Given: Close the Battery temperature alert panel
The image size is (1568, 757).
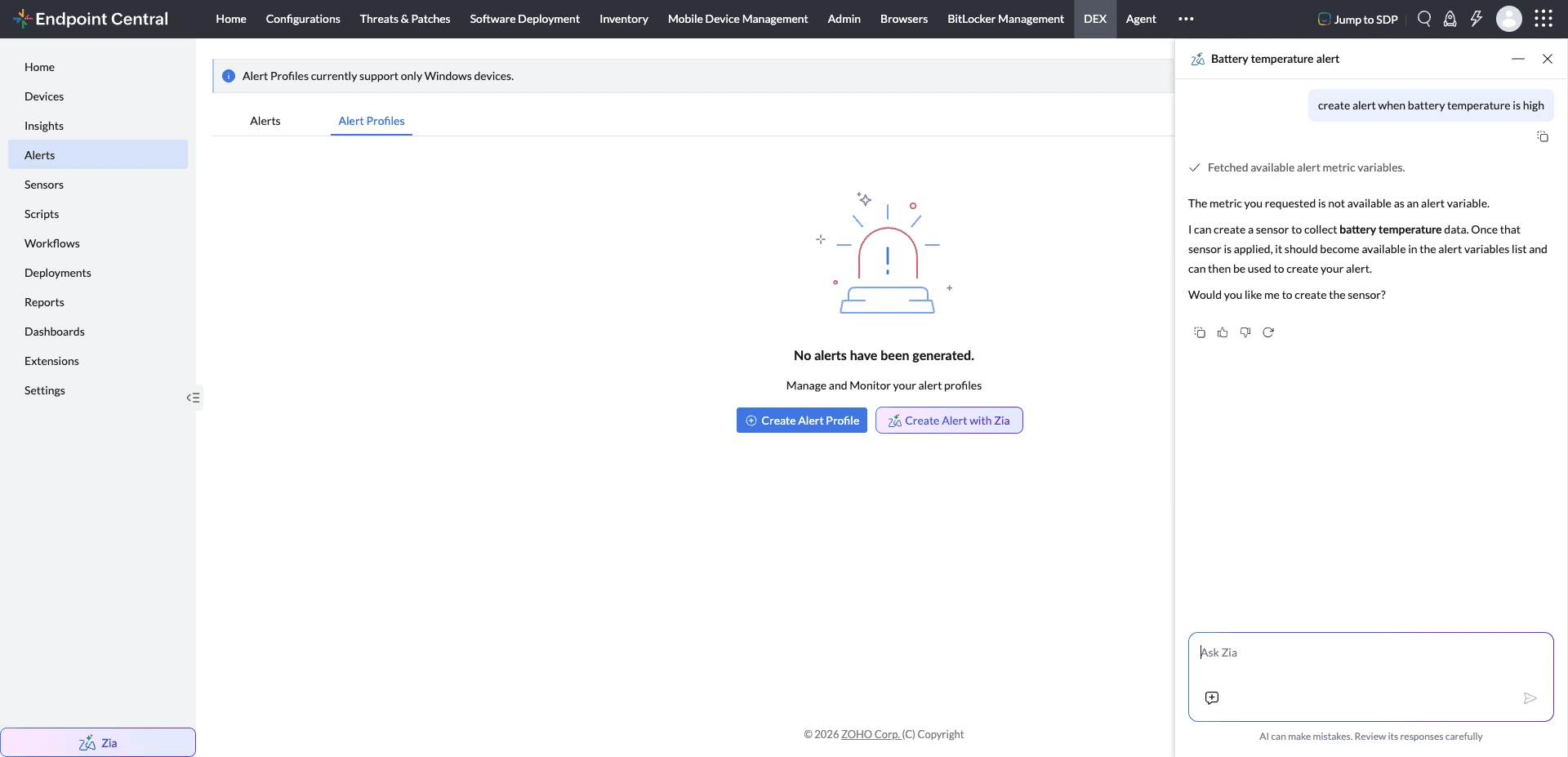Looking at the screenshot, I should point(1548,59).
